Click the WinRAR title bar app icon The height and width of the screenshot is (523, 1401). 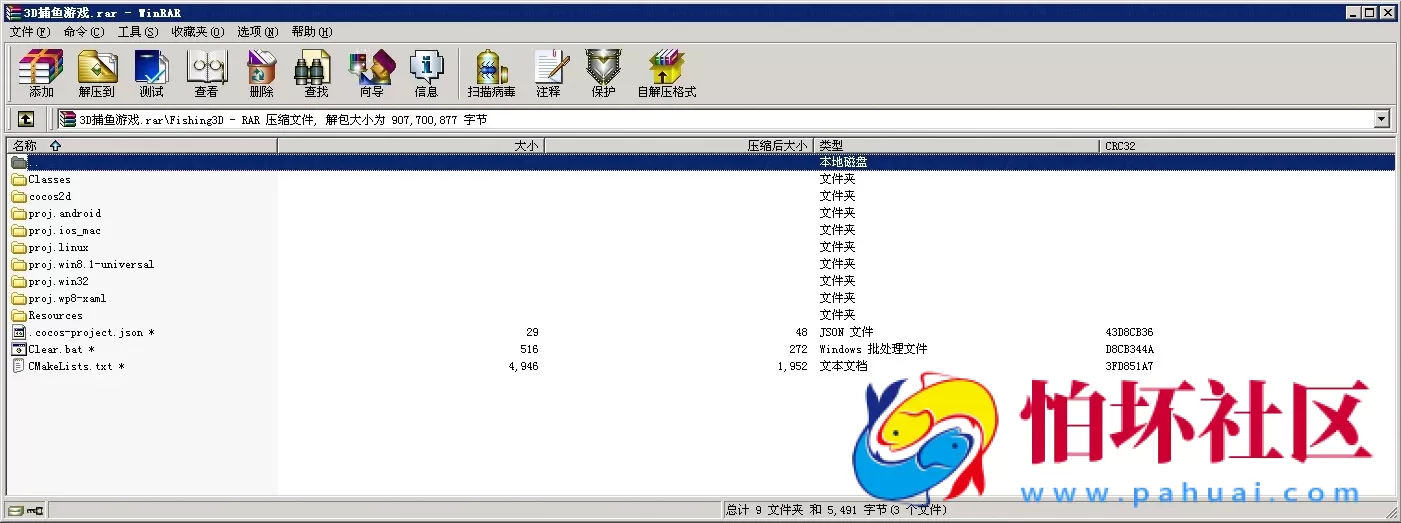pos(13,12)
